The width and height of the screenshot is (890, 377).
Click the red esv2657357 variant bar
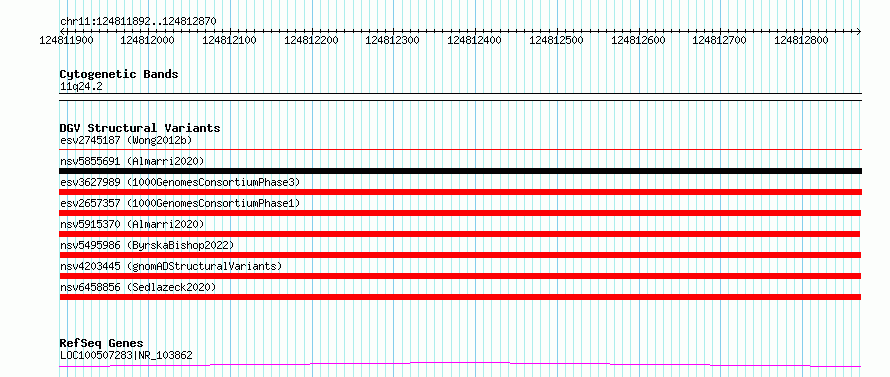pyautogui.click(x=460, y=213)
